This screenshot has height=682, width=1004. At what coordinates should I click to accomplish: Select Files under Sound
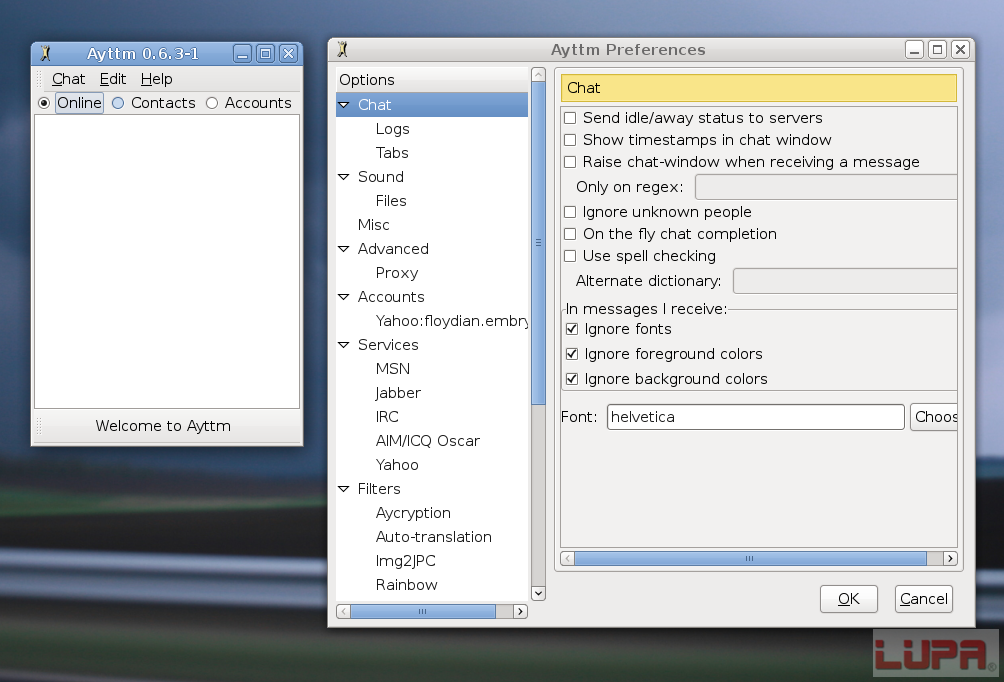tap(391, 200)
